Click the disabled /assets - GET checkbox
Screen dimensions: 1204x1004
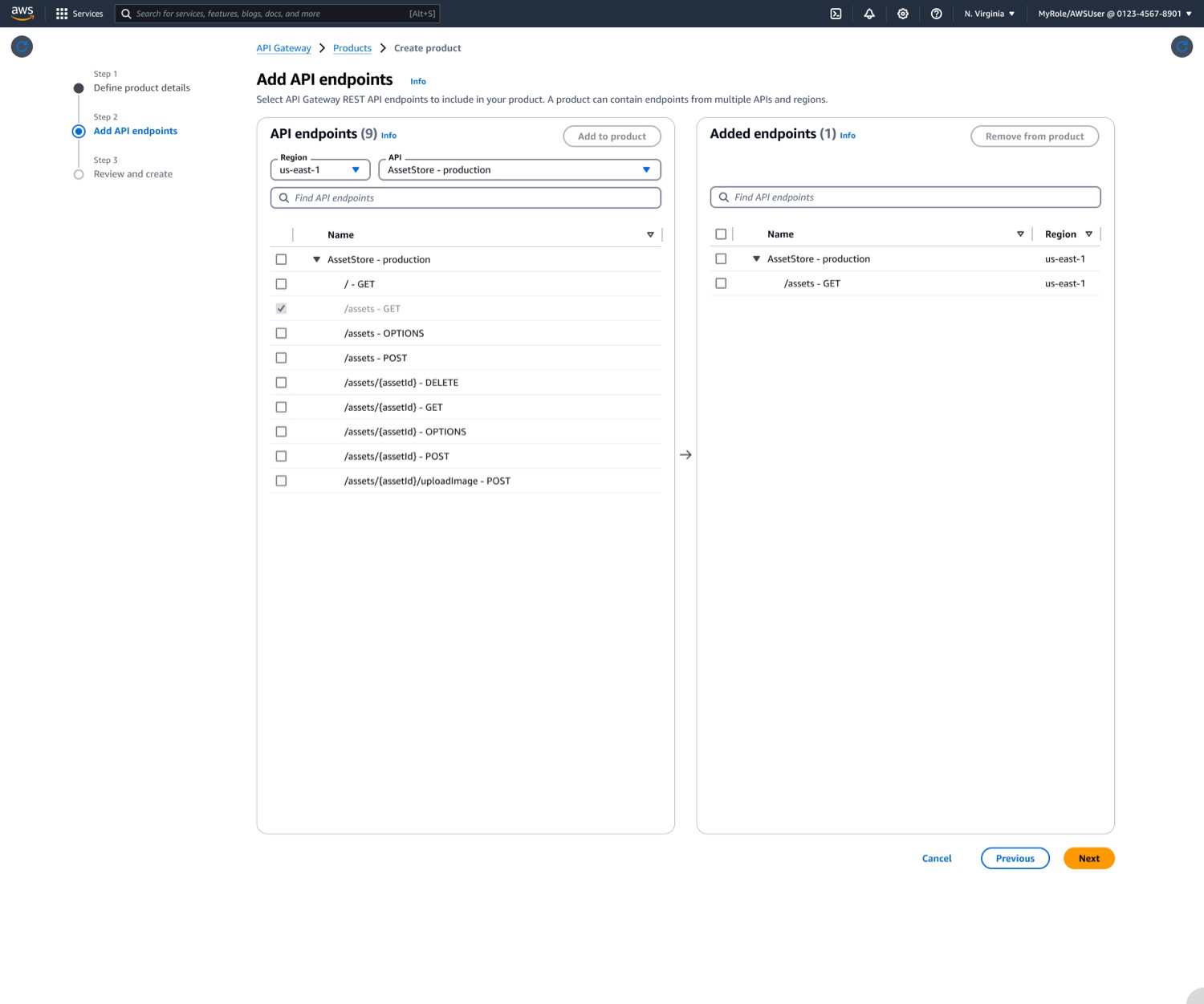pyautogui.click(x=281, y=308)
